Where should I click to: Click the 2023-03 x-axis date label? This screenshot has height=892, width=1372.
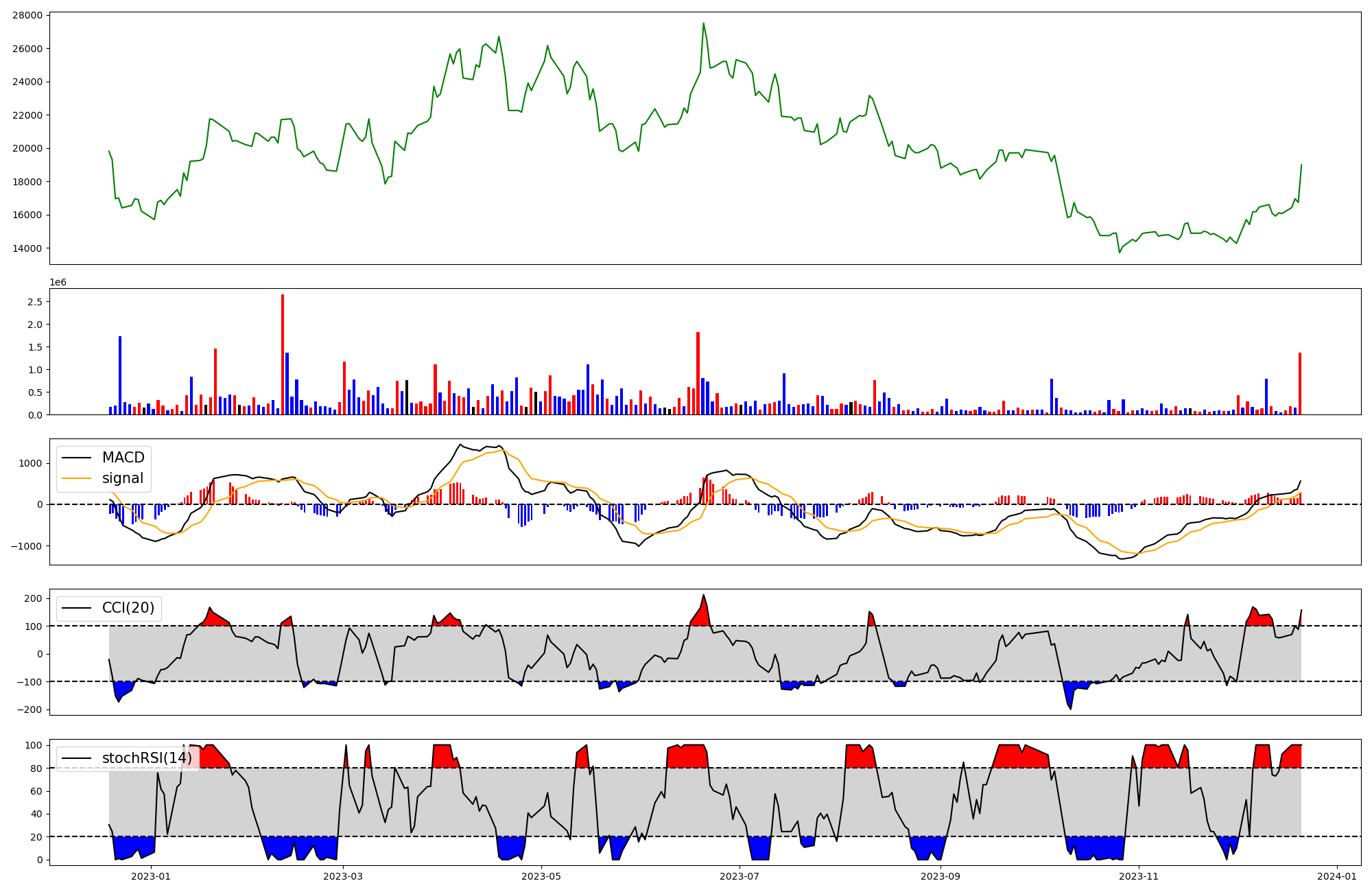point(343,876)
